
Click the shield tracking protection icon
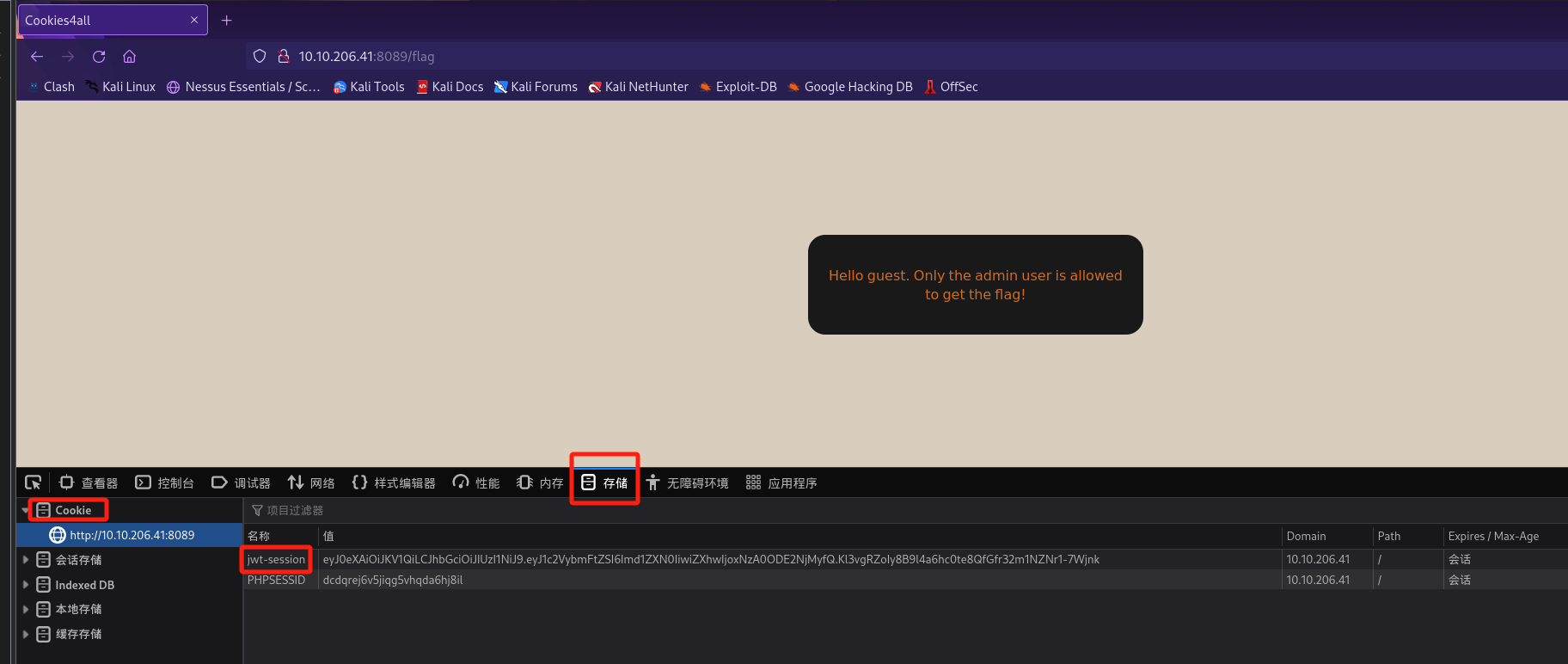tap(260, 57)
